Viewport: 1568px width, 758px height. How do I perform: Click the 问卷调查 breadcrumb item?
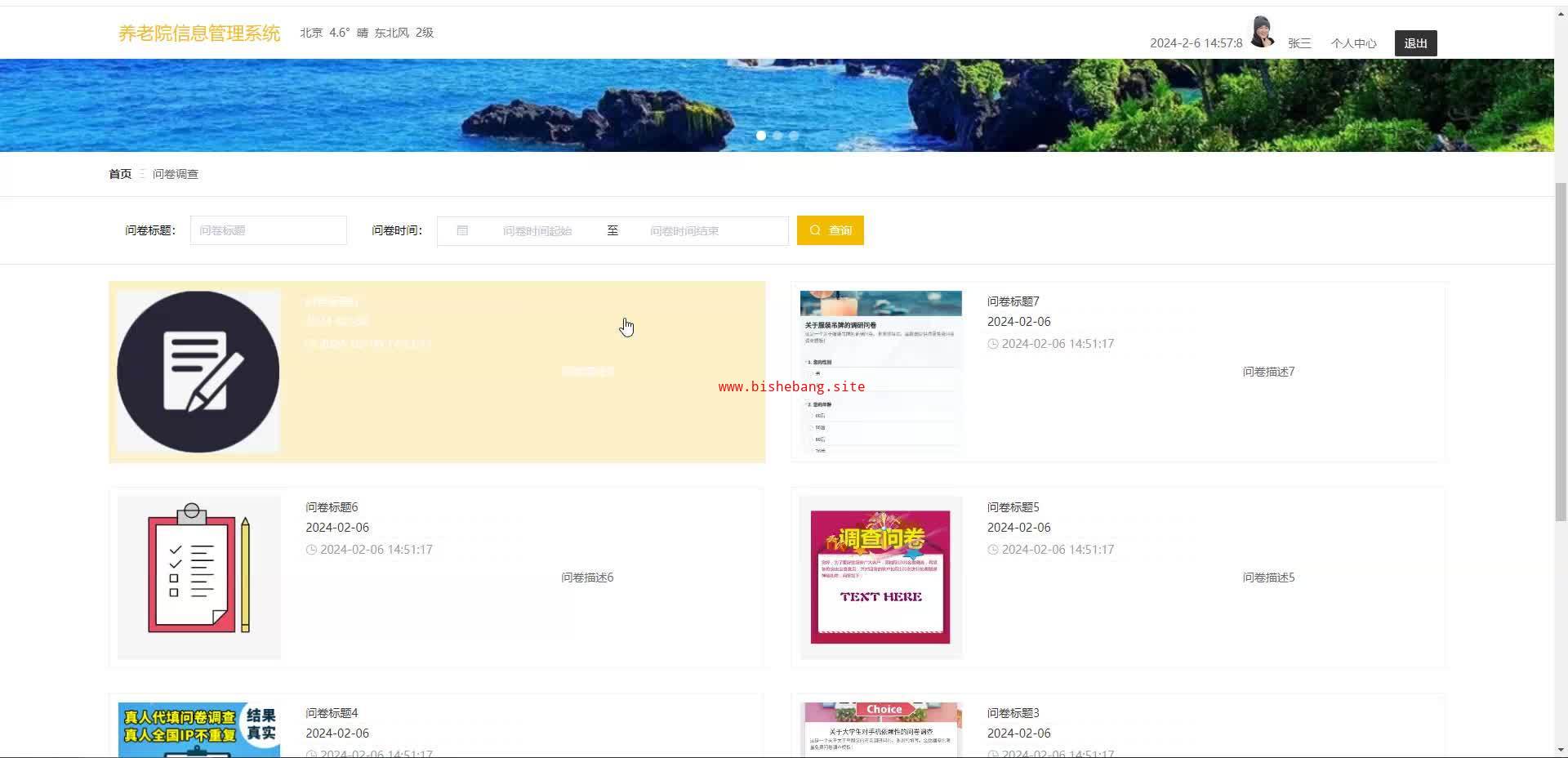point(176,174)
